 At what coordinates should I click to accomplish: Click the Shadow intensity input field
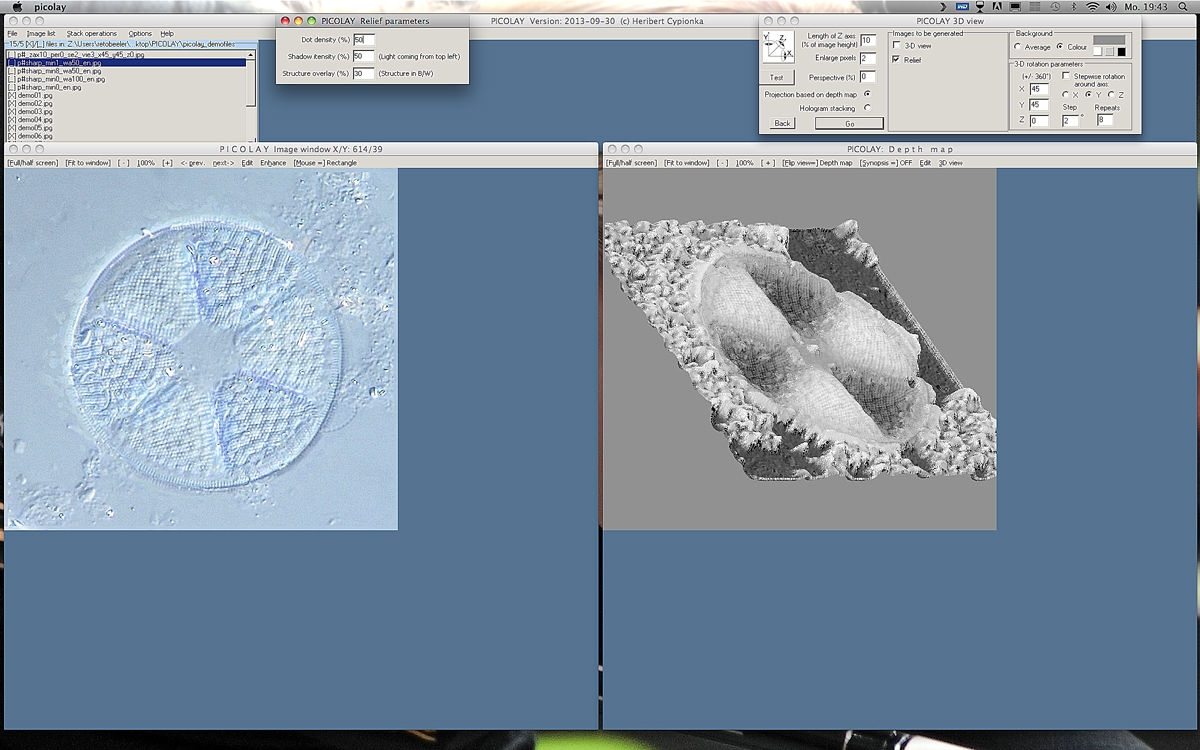tap(362, 56)
